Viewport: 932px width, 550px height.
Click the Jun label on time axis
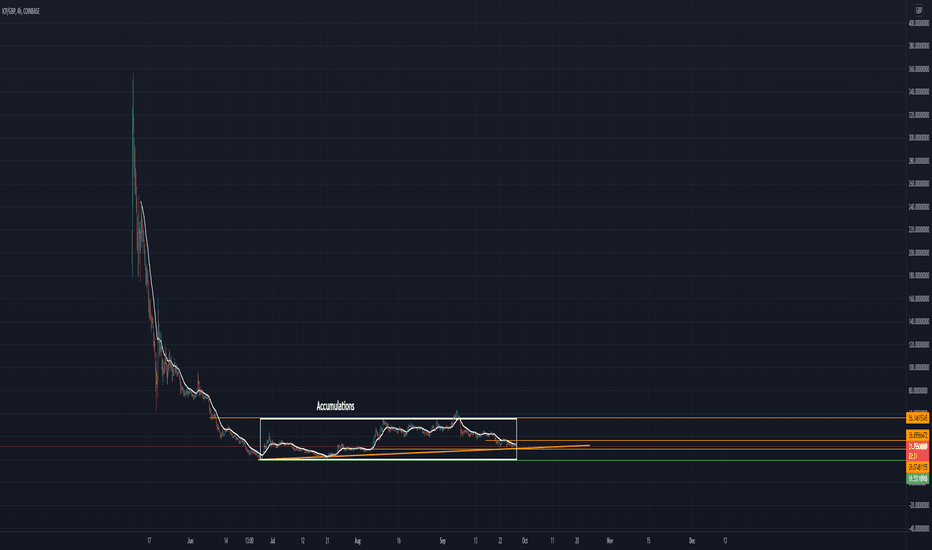[190, 540]
